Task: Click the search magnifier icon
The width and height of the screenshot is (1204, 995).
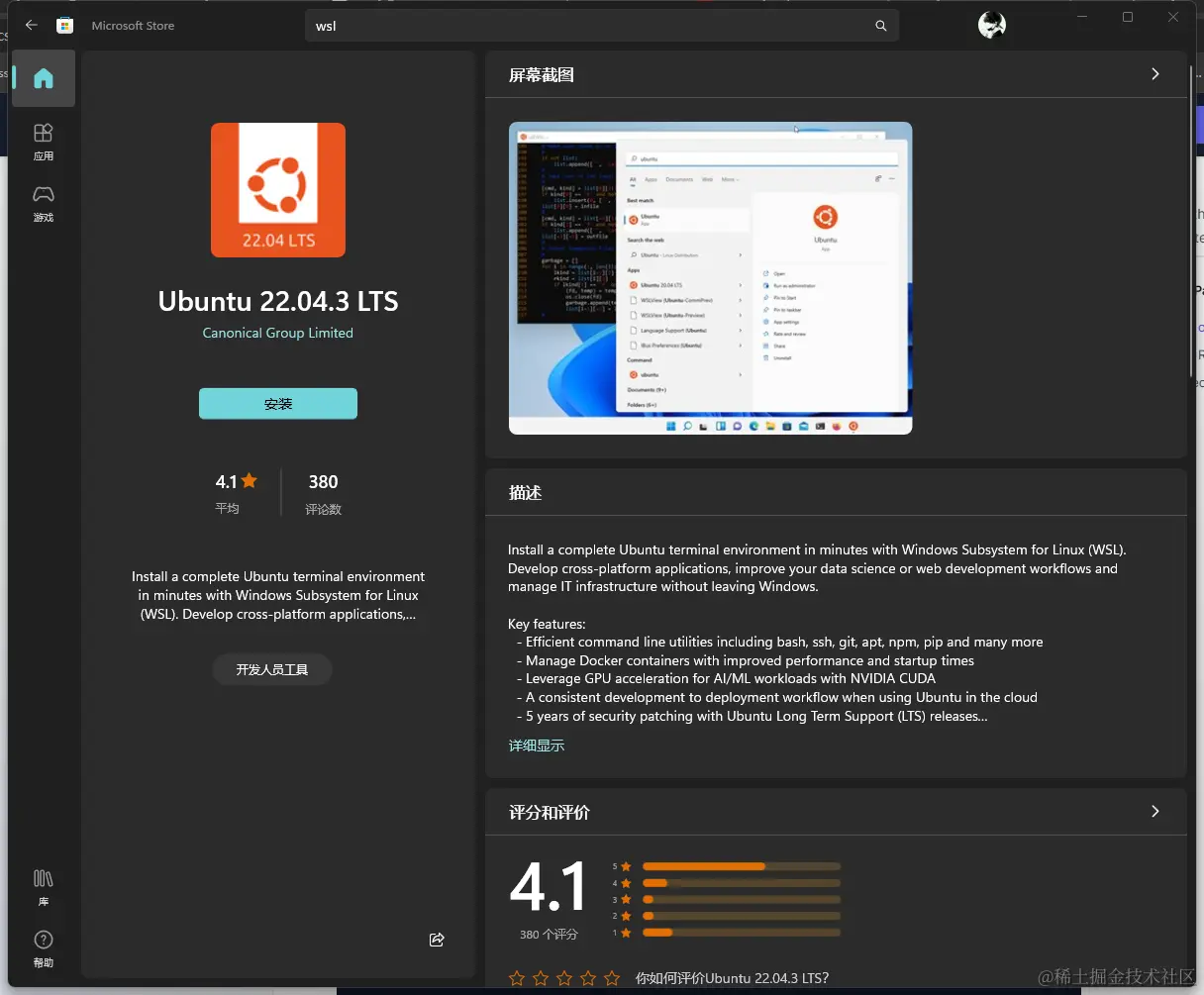Action: pyautogui.click(x=881, y=26)
